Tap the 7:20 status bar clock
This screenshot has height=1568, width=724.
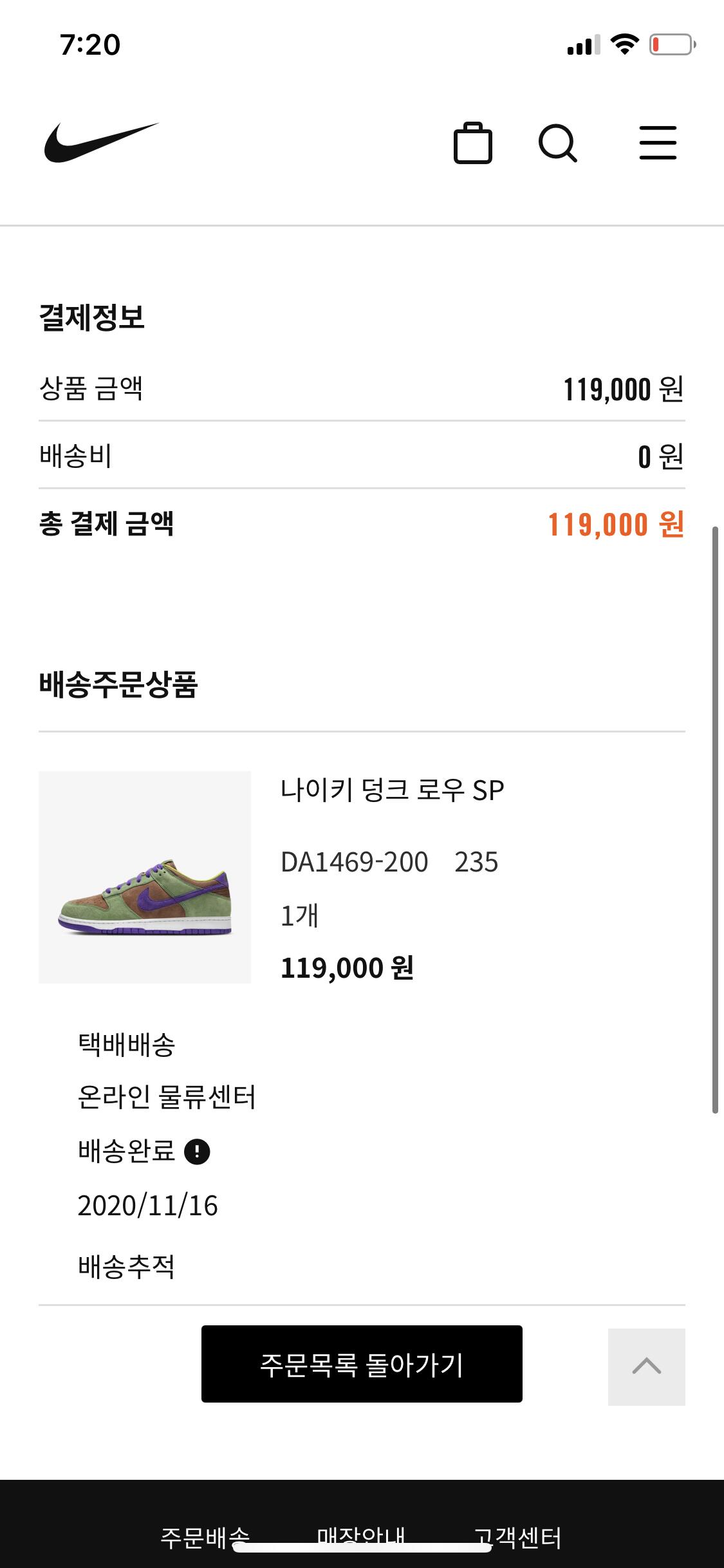(90, 45)
